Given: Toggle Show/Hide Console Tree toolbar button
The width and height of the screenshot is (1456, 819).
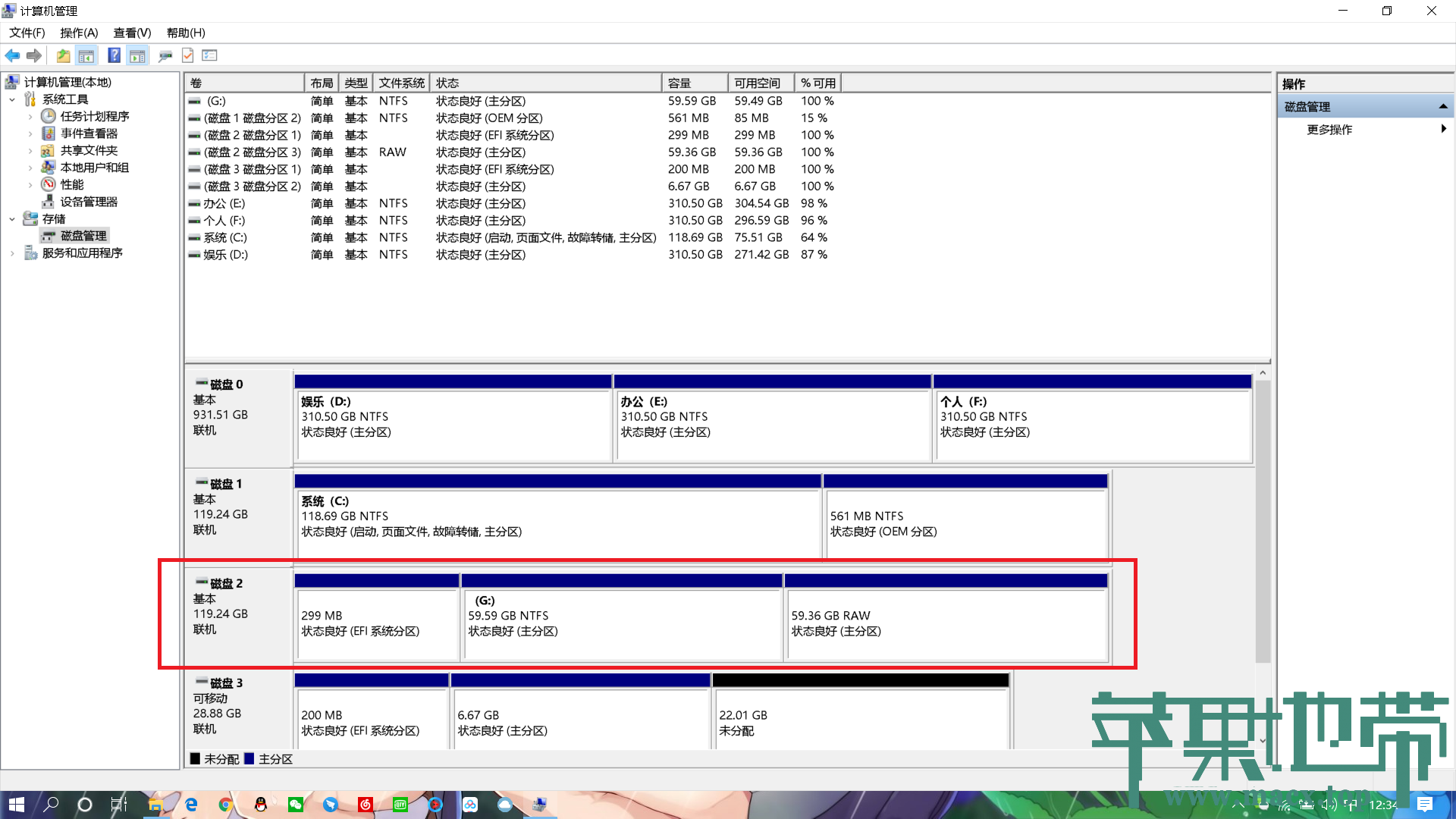Looking at the screenshot, I should 86,55.
